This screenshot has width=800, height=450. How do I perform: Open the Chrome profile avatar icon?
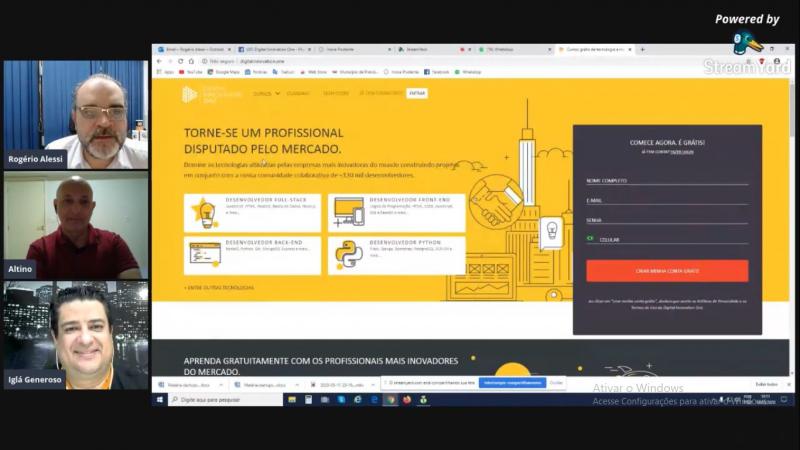pos(777,61)
